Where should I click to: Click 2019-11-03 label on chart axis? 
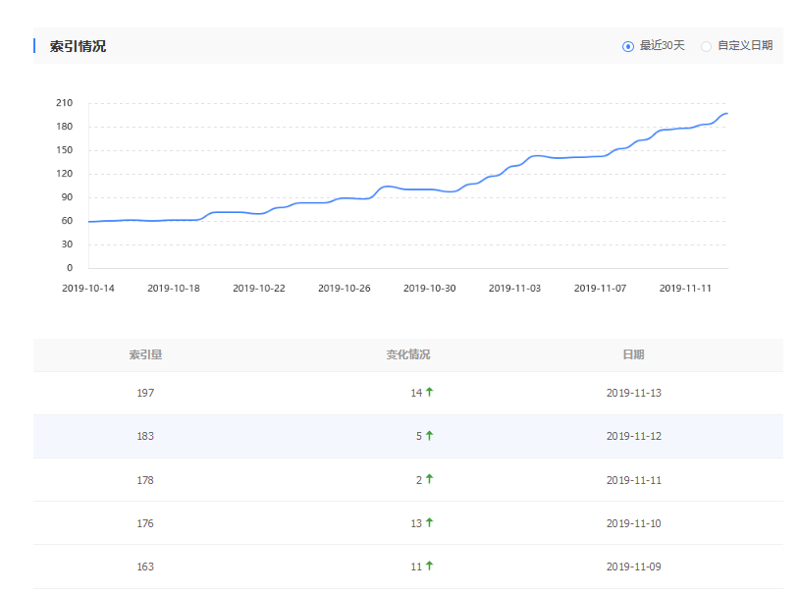tap(514, 288)
